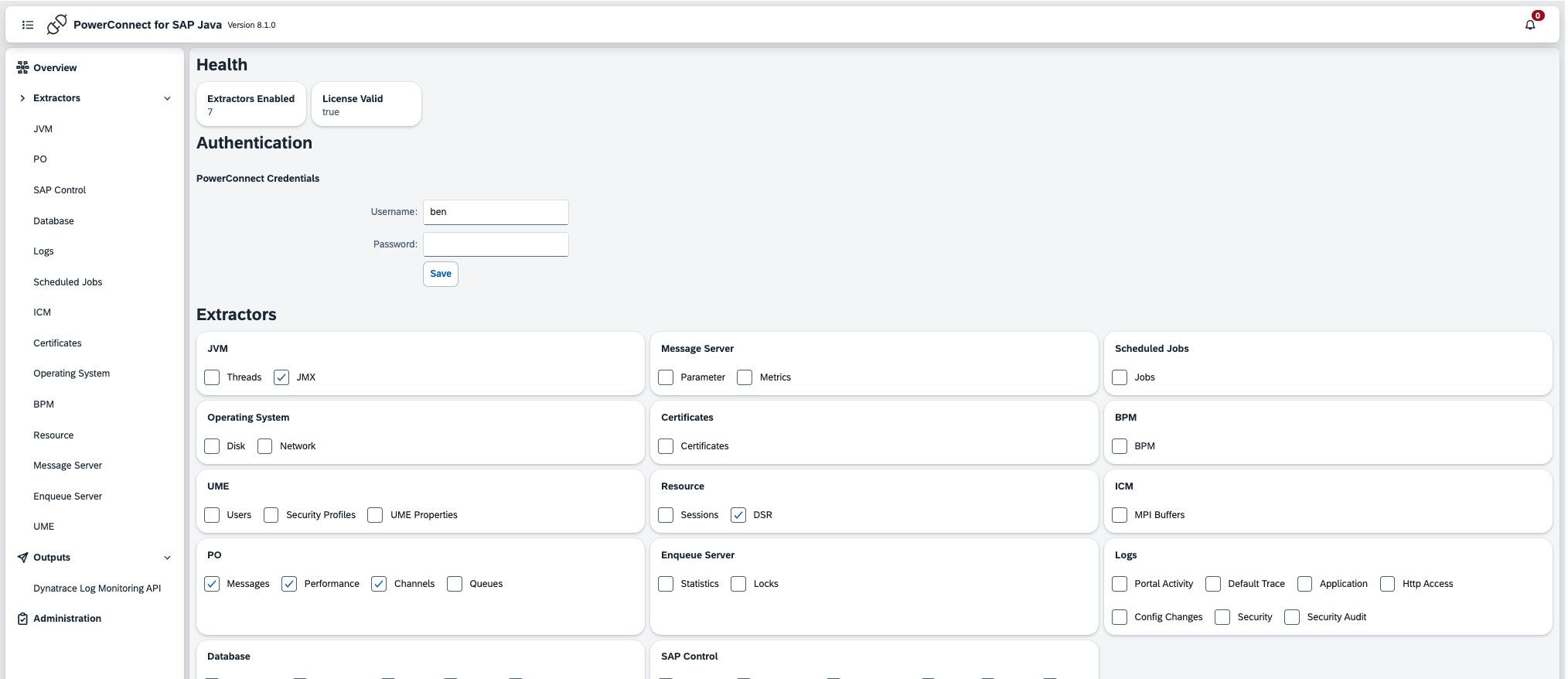Click the Save credentials button
The width and height of the screenshot is (1568, 679).
click(440, 274)
